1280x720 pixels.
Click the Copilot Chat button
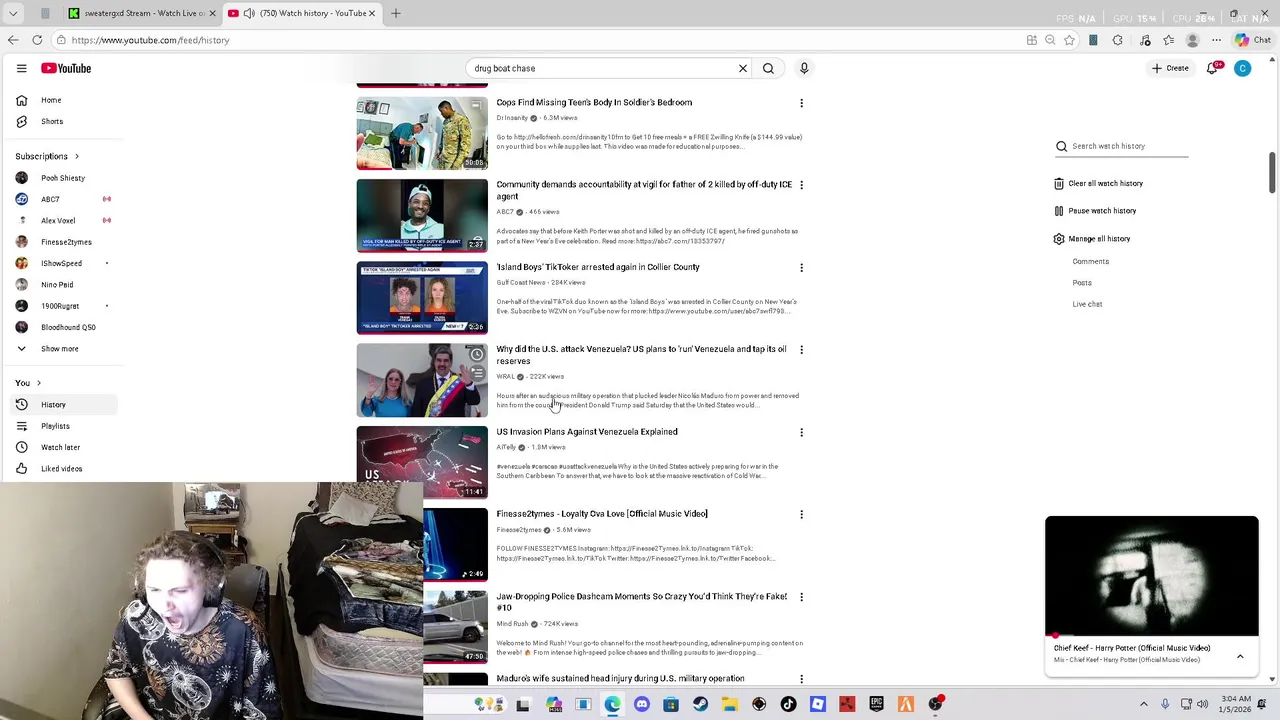click(x=1253, y=40)
